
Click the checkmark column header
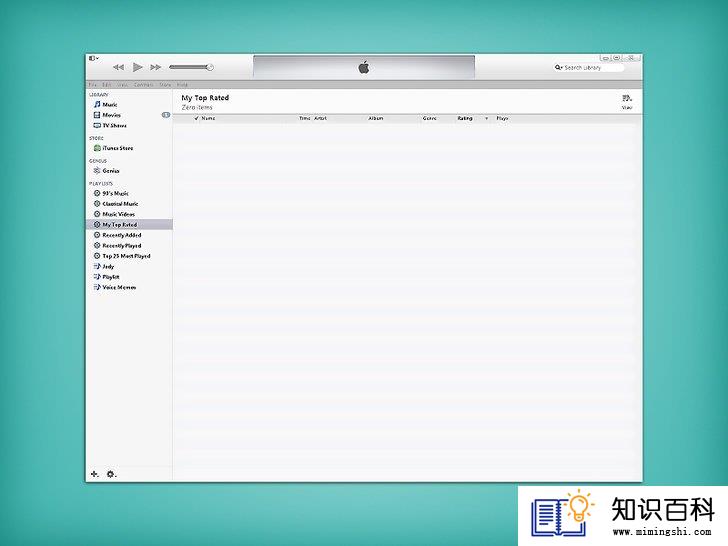[x=196, y=118]
